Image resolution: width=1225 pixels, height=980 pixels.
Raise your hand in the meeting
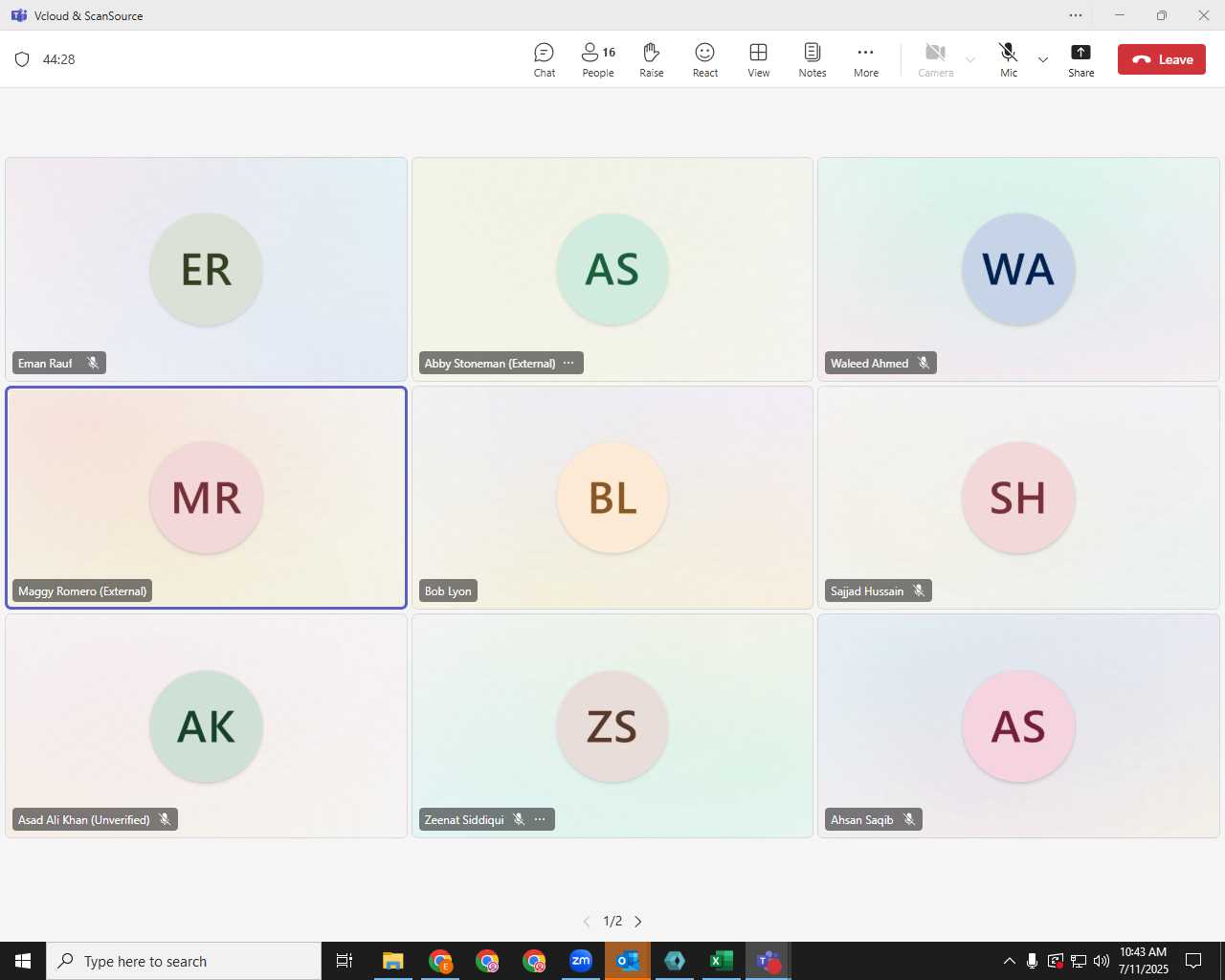click(652, 59)
